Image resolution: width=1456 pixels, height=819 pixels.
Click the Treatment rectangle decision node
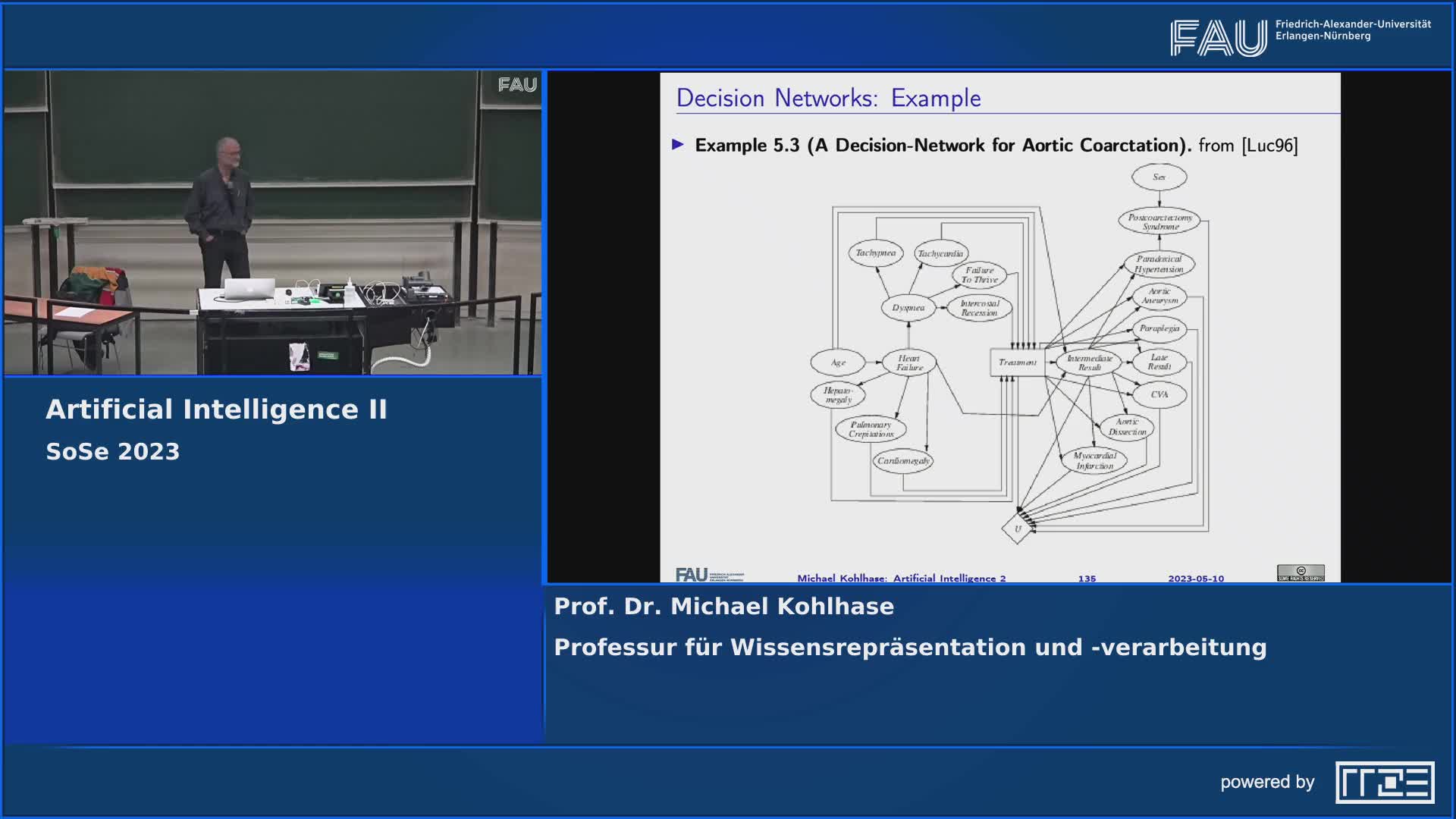(1017, 362)
